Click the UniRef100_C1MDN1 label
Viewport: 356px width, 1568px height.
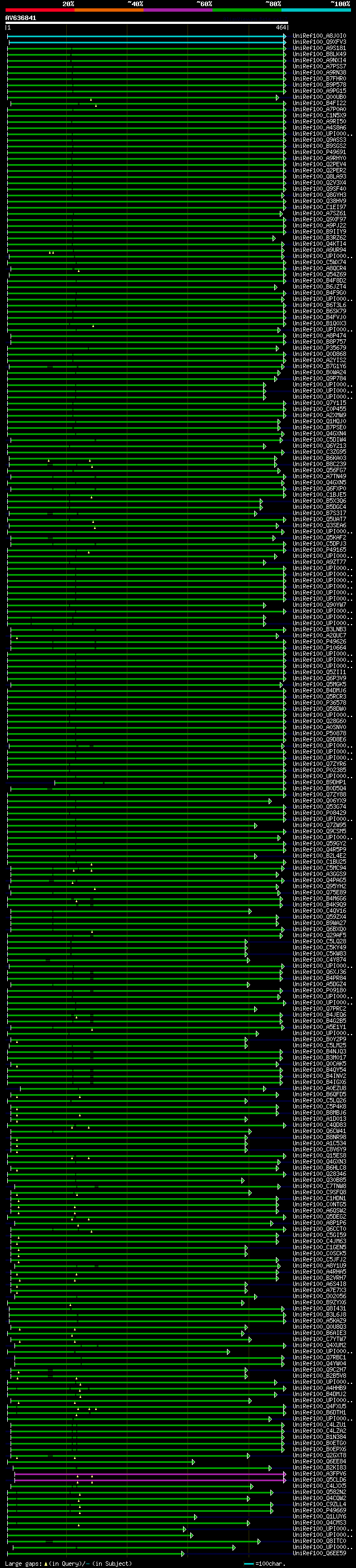pos(319,1198)
